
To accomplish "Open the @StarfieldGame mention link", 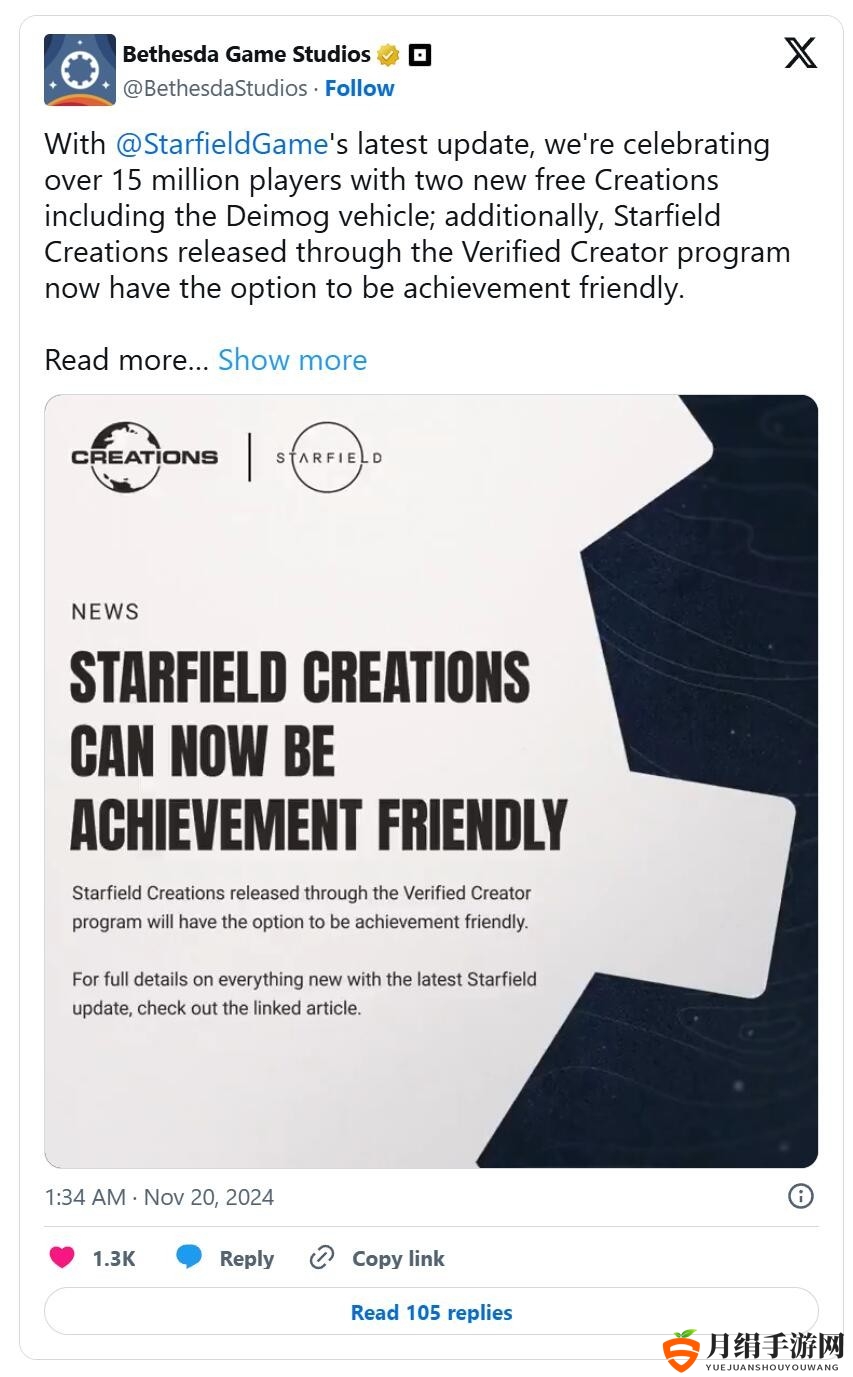I will [222, 144].
